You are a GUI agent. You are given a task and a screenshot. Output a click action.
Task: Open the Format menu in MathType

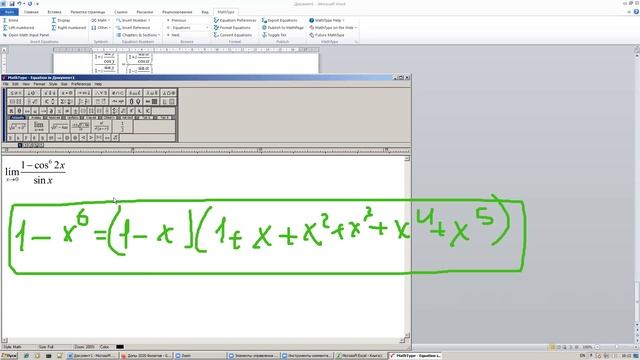39,84
